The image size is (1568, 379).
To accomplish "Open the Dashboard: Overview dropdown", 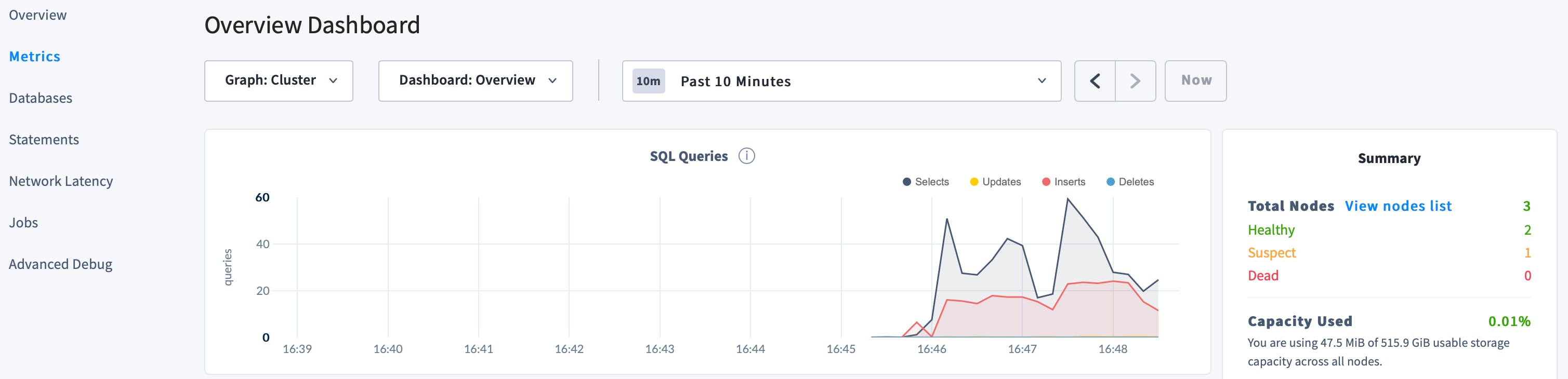I will coord(476,81).
